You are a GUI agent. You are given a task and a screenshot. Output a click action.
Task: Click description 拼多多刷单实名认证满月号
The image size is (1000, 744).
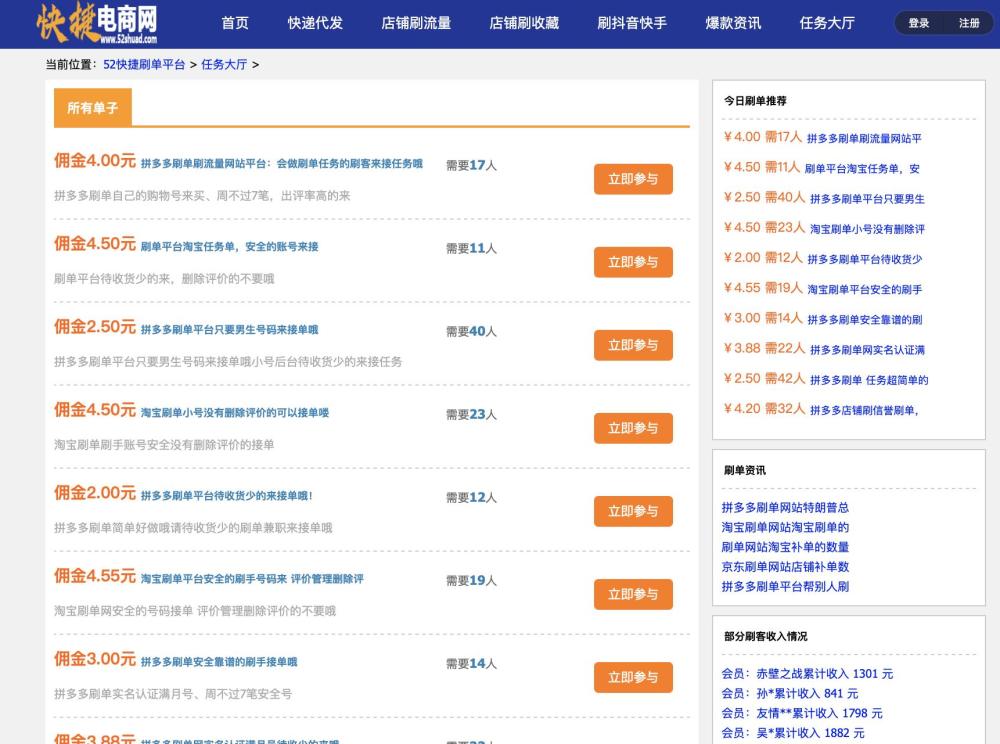click(x=173, y=694)
